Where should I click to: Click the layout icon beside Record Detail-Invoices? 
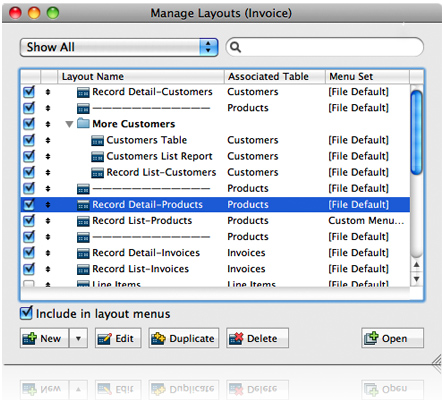83,253
